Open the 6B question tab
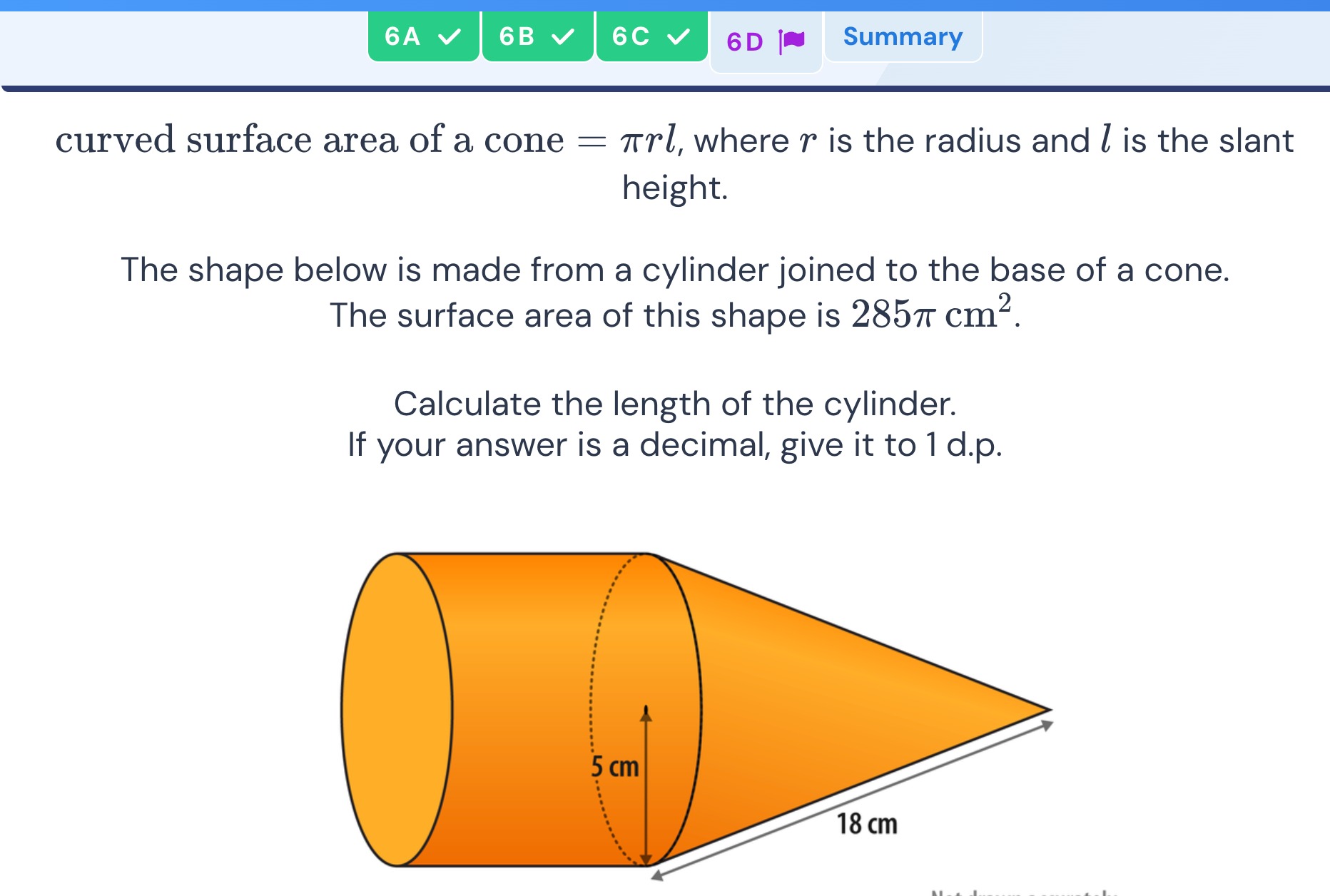1330x896 pixels. coord(538,36)
